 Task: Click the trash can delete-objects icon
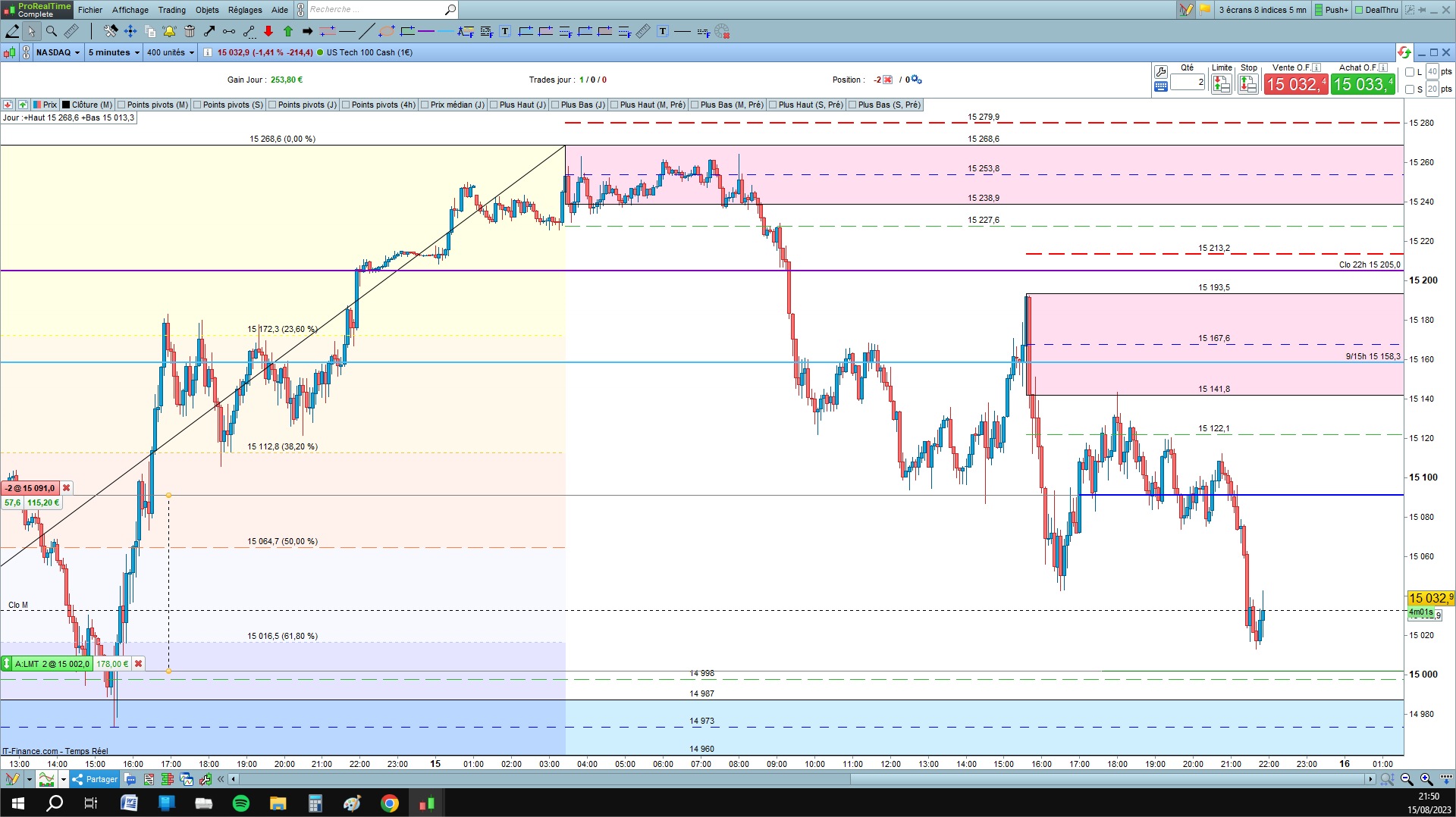tap(190, 31)
